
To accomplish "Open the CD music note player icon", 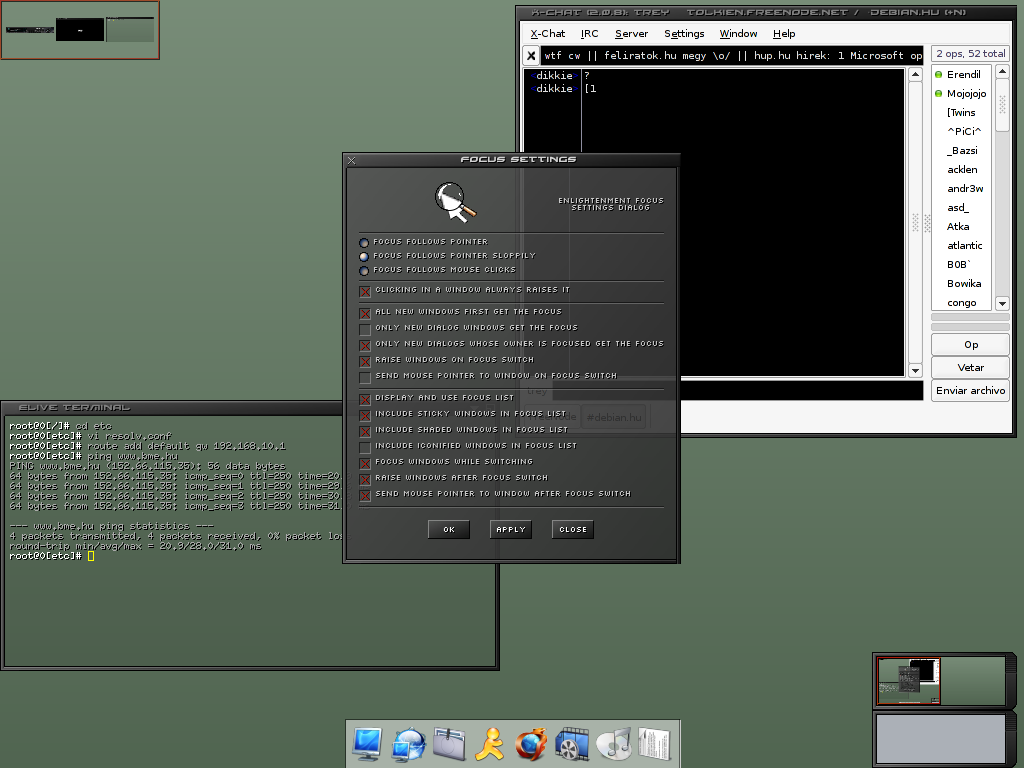I will [x=613, y=744].
